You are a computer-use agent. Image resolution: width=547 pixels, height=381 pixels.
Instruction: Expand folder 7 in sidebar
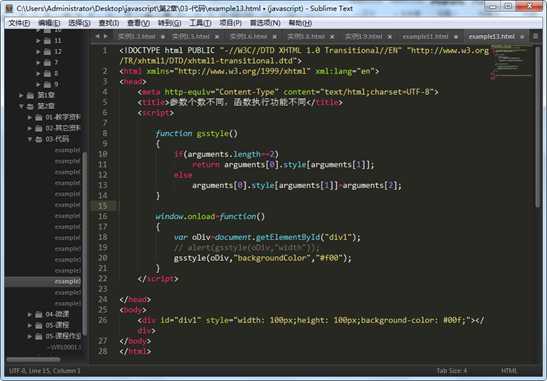[x=38, y=63]
